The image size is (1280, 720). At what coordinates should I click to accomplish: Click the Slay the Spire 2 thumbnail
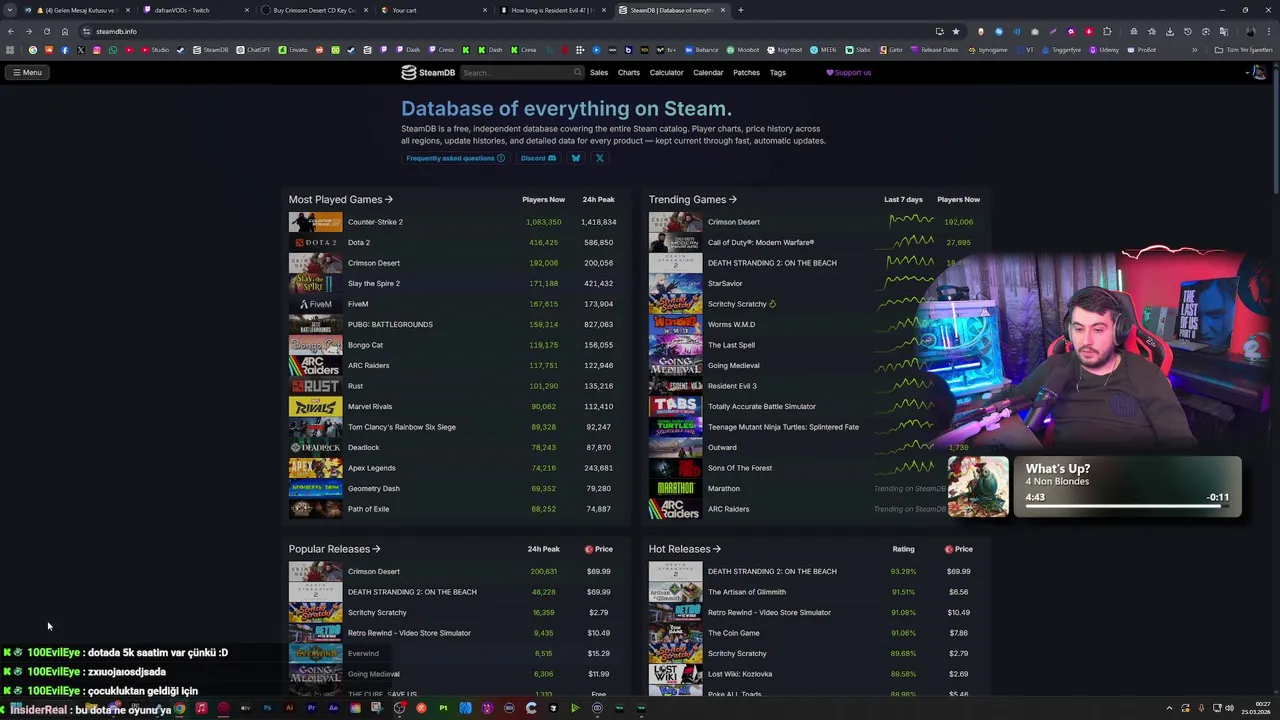(x=315, y=283)
